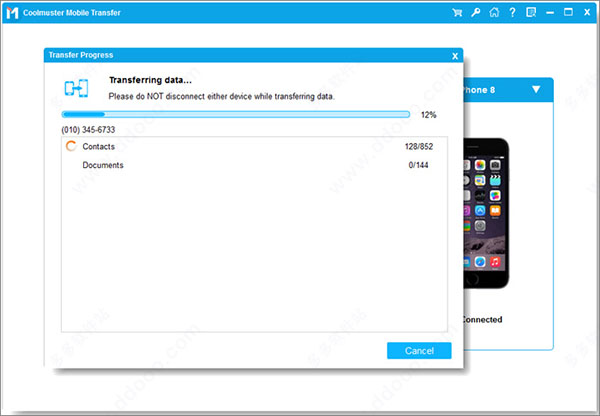
Task: Click the transfer progress bar
Action: tap(235, 114)
